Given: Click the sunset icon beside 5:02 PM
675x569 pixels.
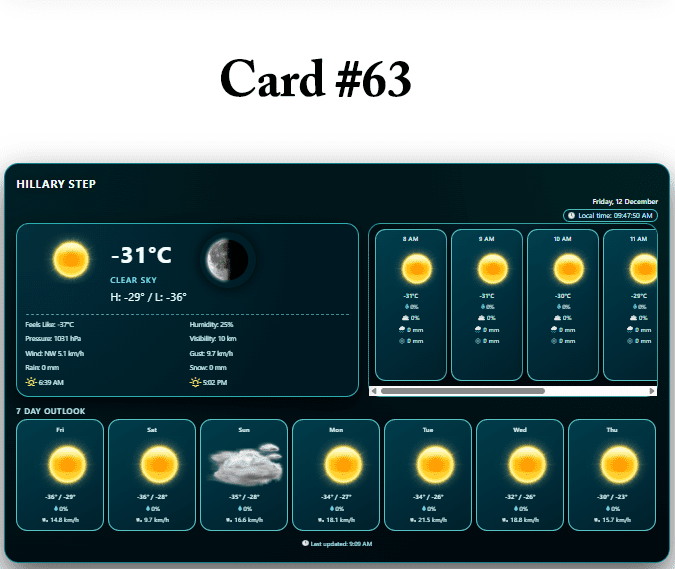Looking at the screenshot, I should click(195, 382).
